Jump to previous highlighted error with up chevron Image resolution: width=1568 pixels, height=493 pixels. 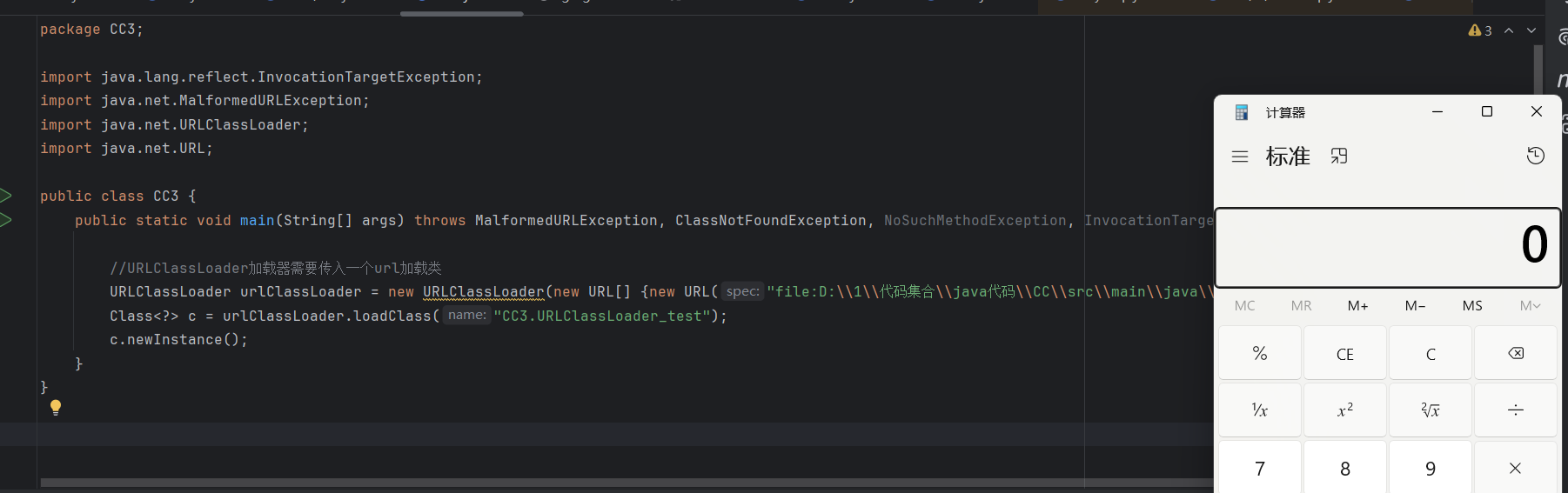(1509, 30)
